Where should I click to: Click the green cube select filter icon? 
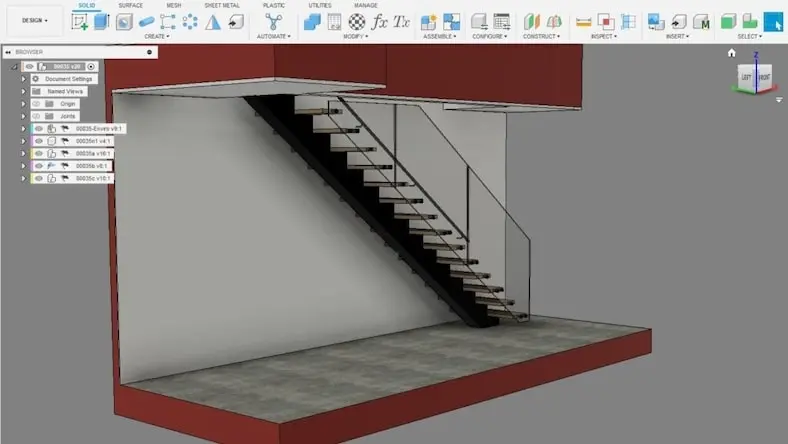pyautogui.click(x=728, y=22)
